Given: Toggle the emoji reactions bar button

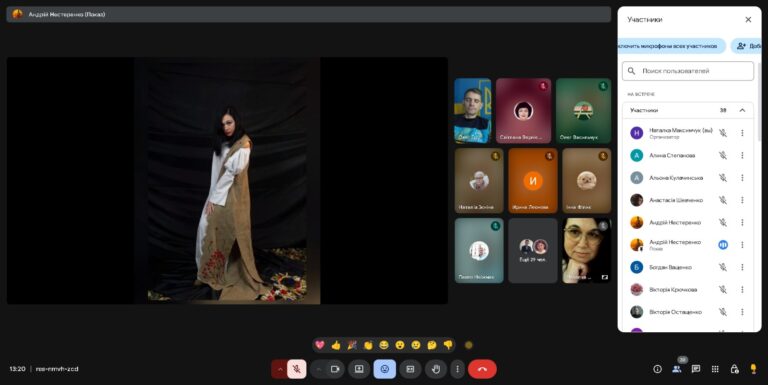Looking at the screenshot, I should [x=384, y=369].
